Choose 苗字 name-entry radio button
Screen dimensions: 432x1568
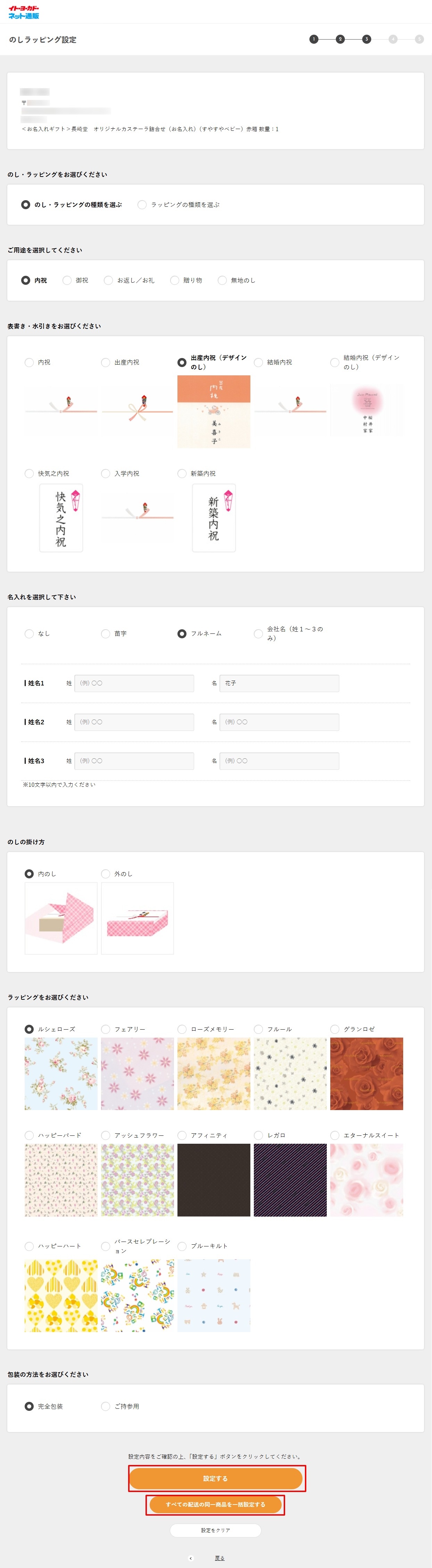pyautogui.click(x=106, y=634)
